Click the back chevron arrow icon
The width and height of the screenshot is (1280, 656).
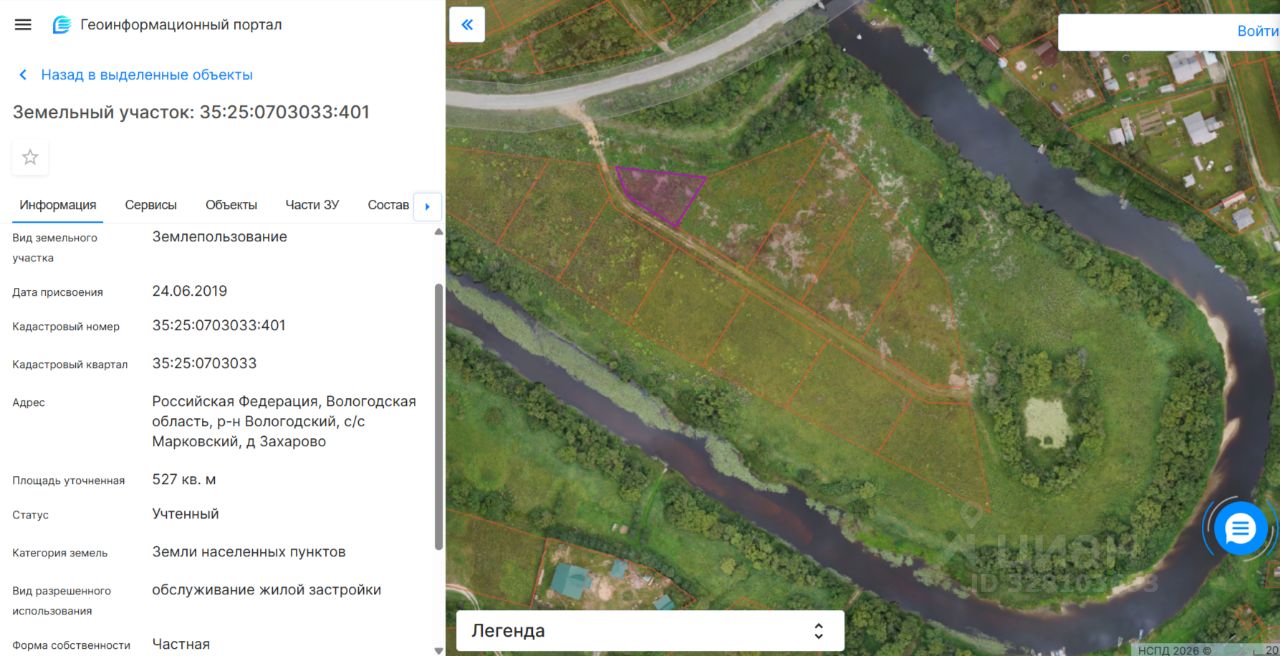(x=23, y=75)
